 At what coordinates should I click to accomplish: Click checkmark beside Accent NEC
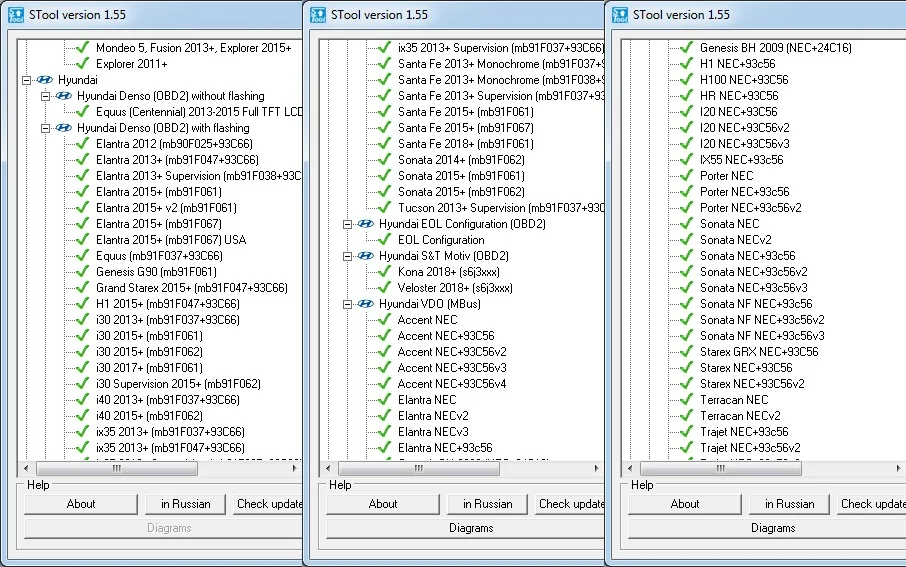(x=385, y=319)
